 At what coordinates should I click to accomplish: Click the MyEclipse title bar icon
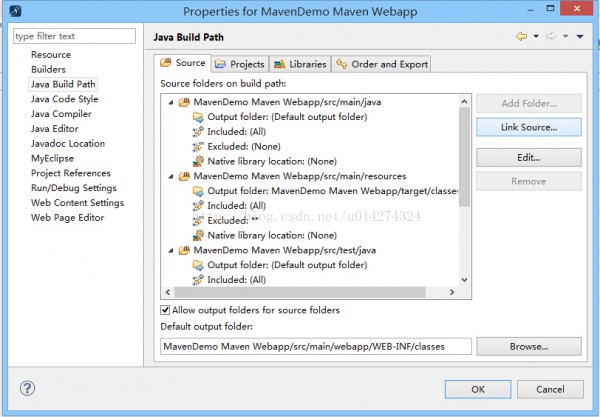15,11
